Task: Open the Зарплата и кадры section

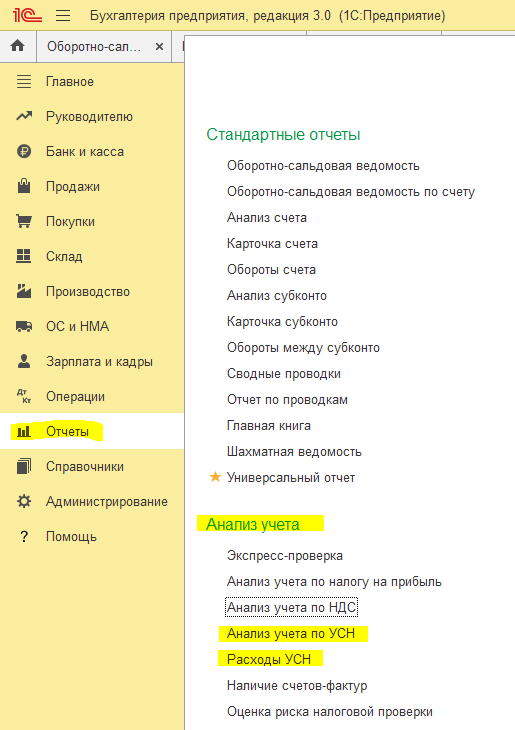Action: 99,362
